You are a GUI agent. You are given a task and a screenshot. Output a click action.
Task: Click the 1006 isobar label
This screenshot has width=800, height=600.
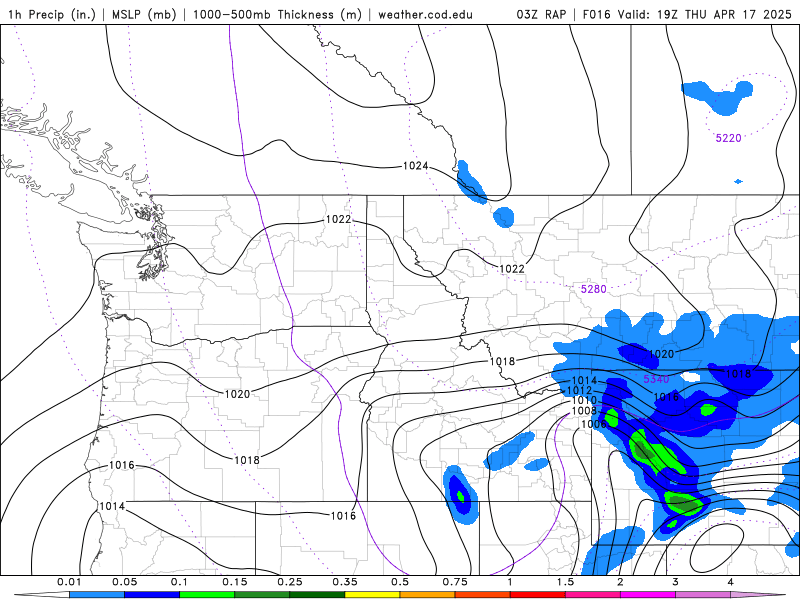[x=593, y=424]
